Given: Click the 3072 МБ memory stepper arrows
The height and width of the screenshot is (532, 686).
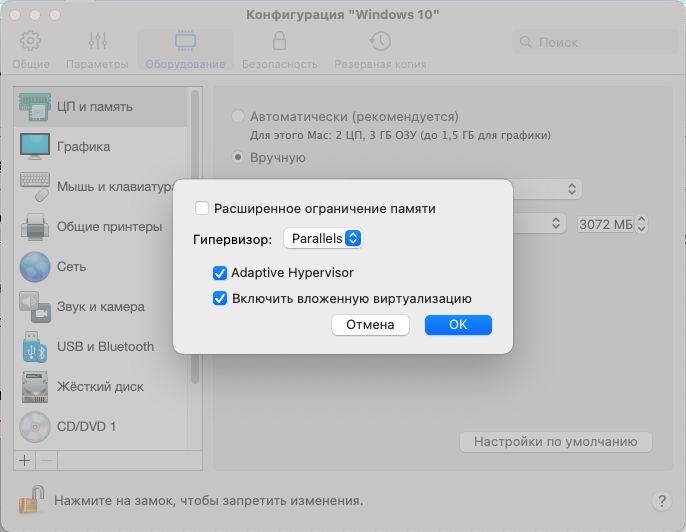Looking at the screenshot, I should (x=643, y=224).
